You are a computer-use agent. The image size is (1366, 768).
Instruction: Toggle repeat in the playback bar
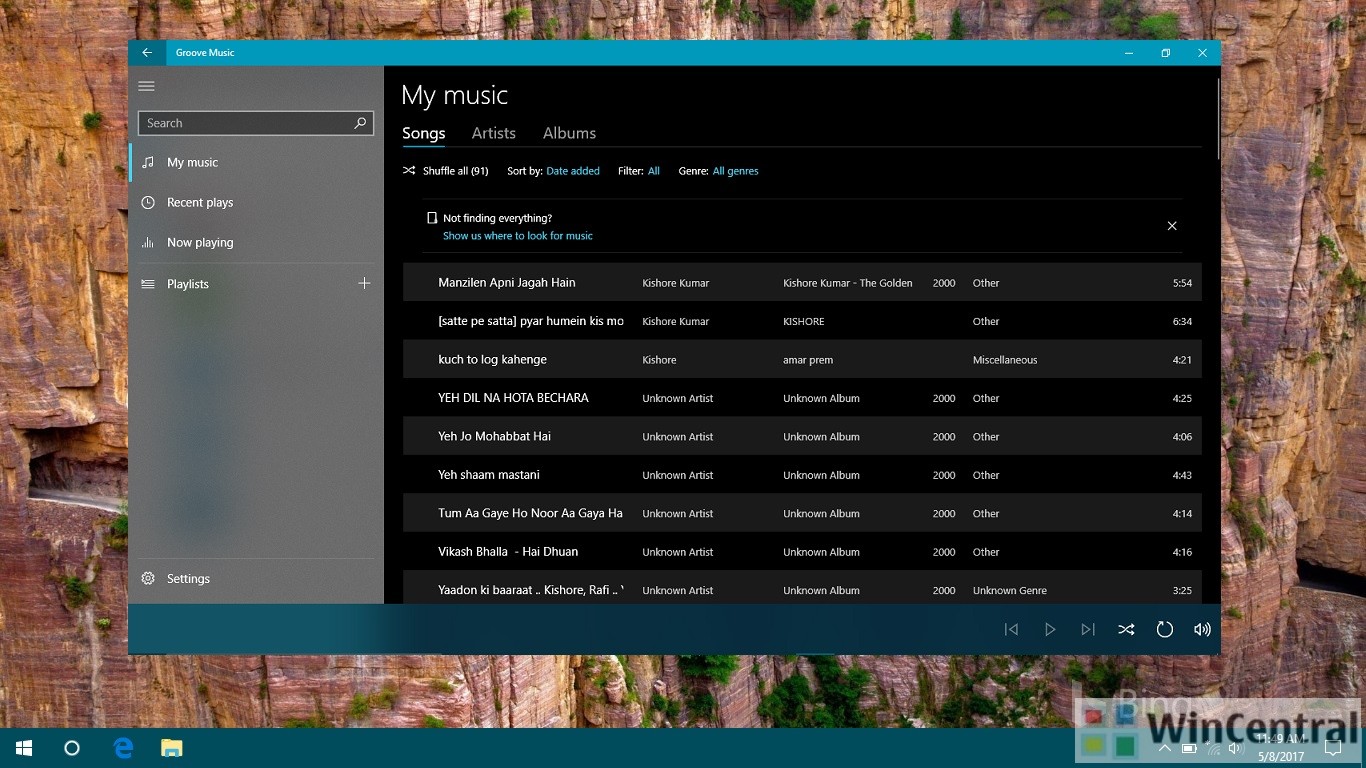(x=1164, y=629)
